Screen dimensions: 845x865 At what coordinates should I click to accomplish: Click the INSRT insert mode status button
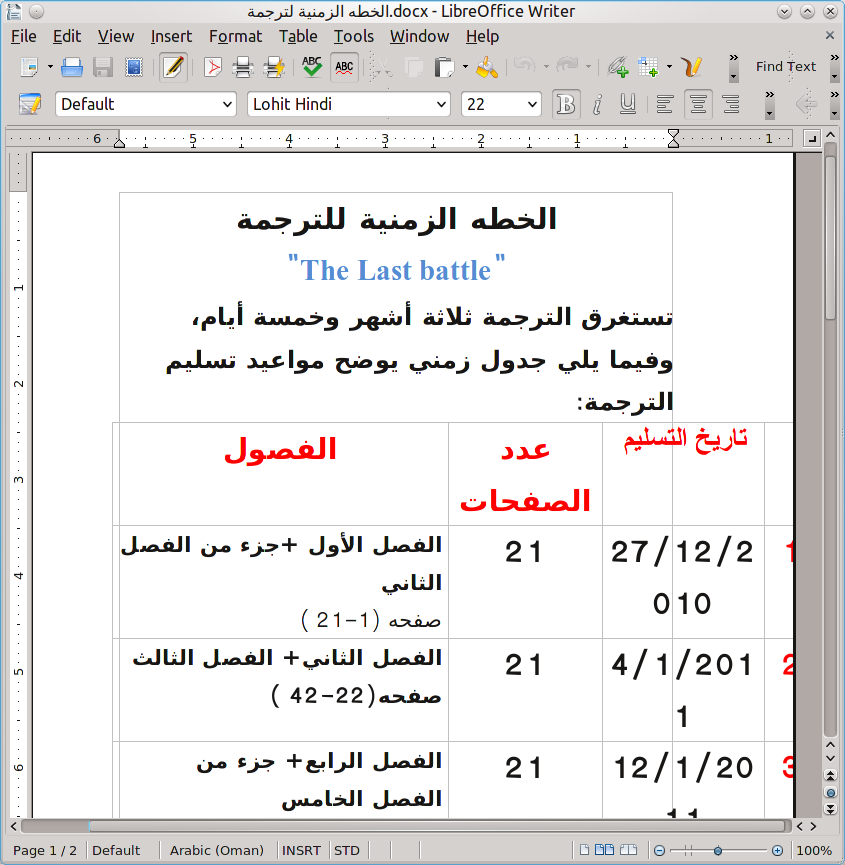[301, 850]
